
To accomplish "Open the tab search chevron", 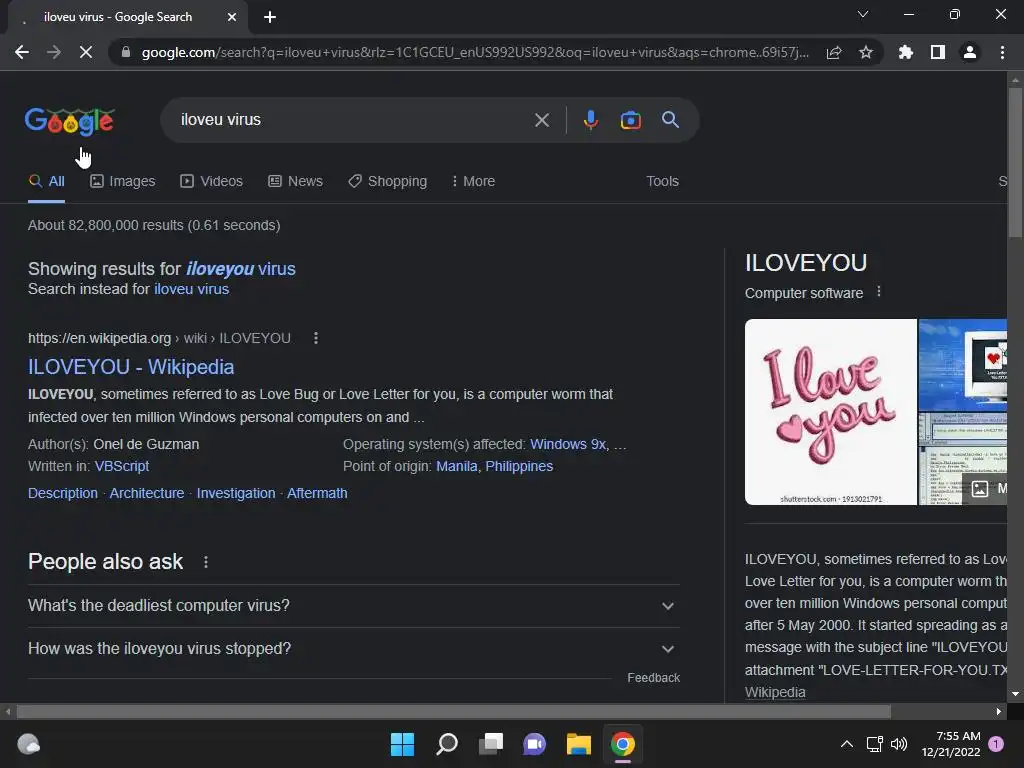I will [863, 14].
